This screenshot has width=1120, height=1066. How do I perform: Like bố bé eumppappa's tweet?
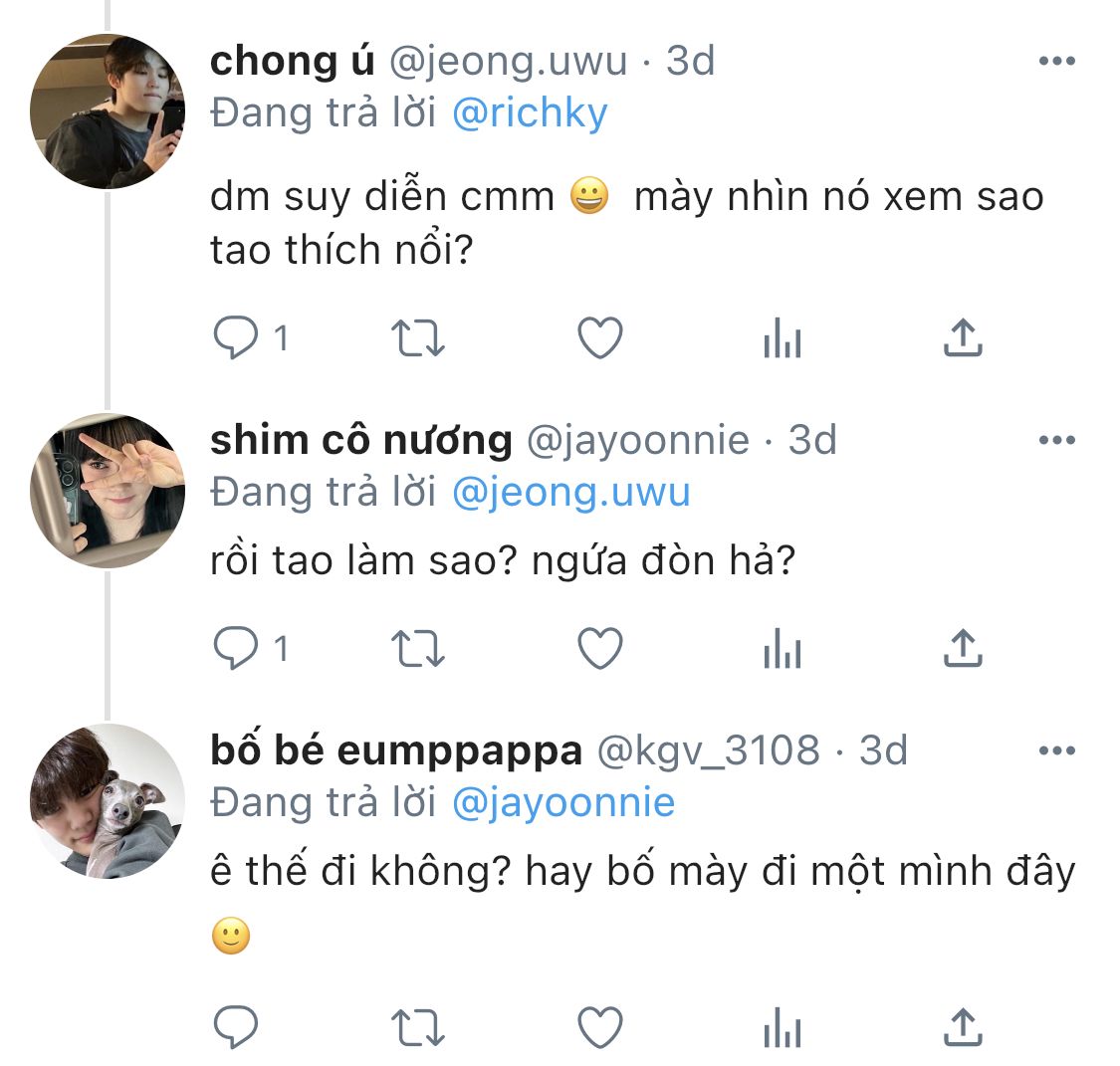tap(600, 1026)
